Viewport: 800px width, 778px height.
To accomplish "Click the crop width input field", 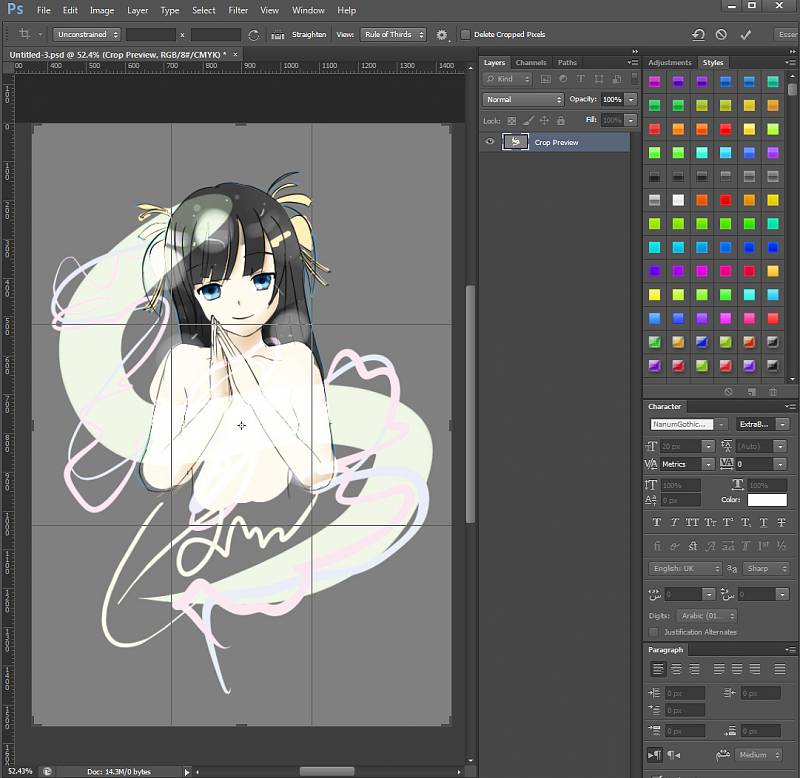I will point(151,34).
